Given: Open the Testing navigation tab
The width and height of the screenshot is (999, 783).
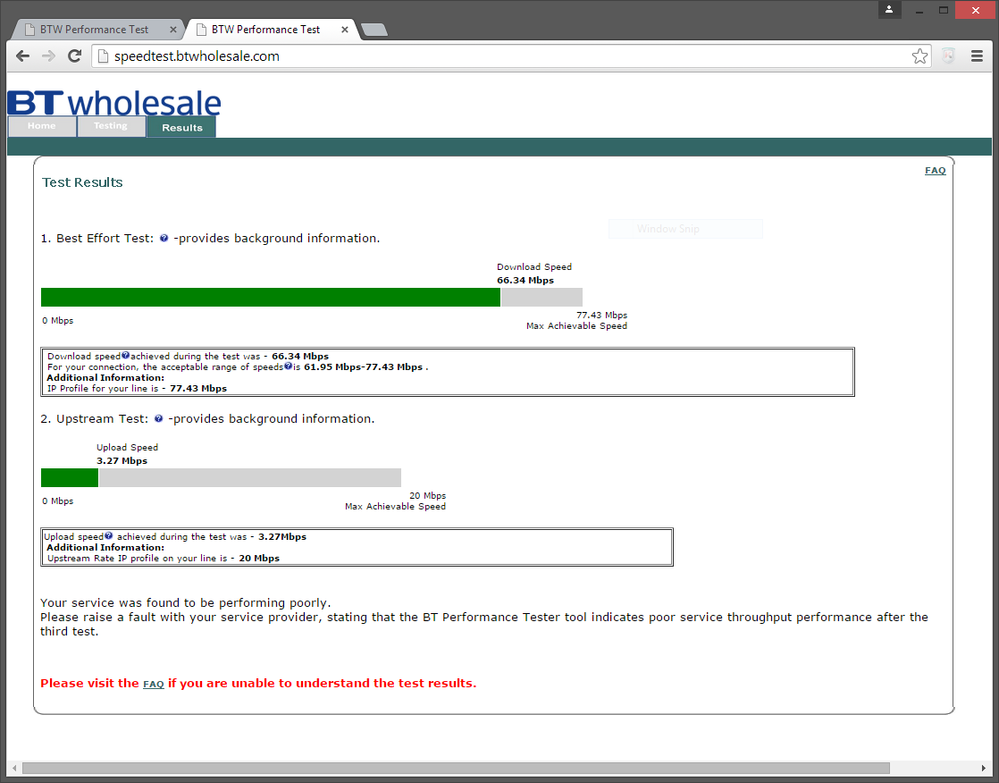Looking at the screenshot, I should click(111, 126).
